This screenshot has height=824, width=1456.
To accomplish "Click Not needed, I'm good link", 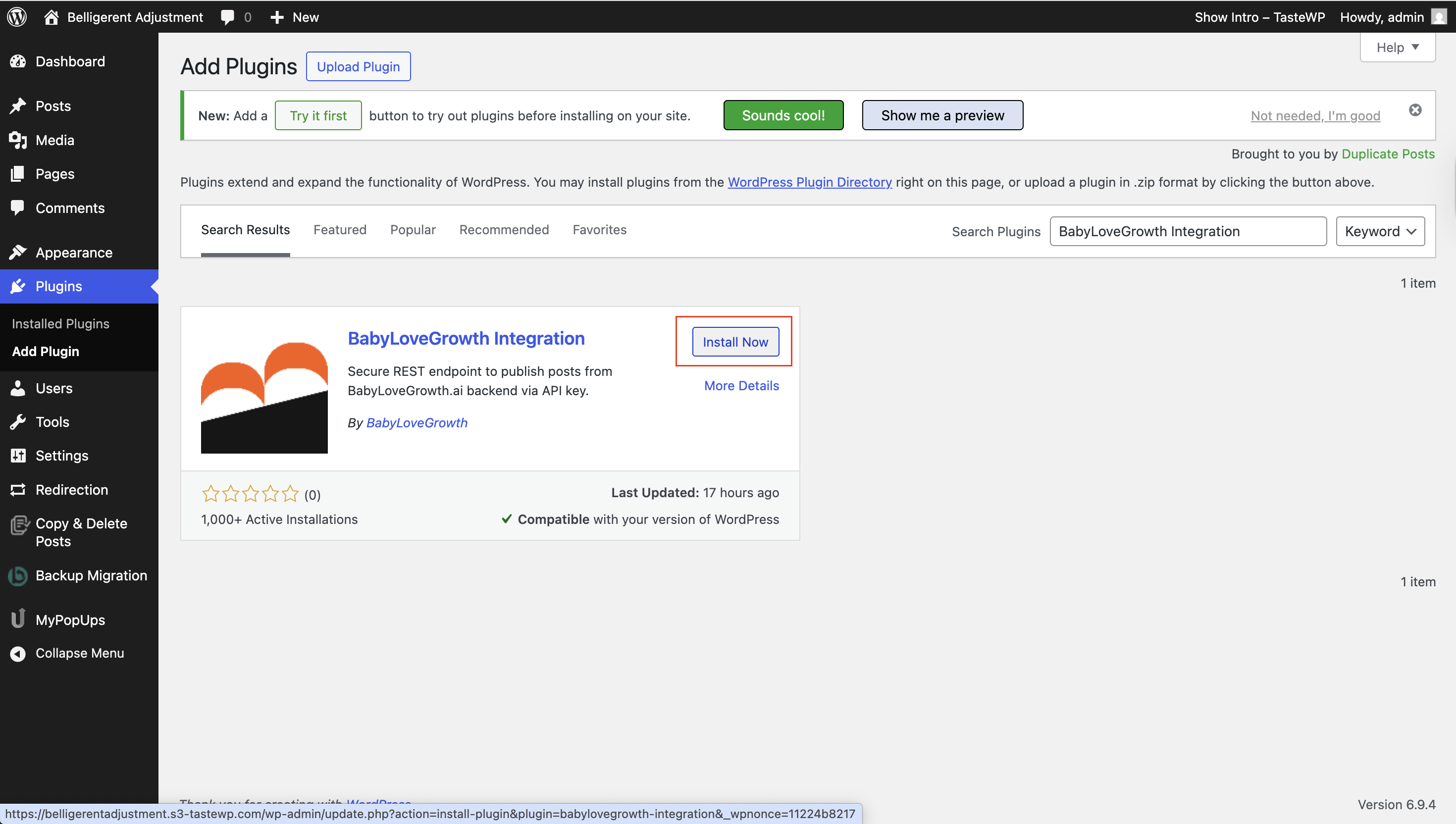I will [1315, 115].
